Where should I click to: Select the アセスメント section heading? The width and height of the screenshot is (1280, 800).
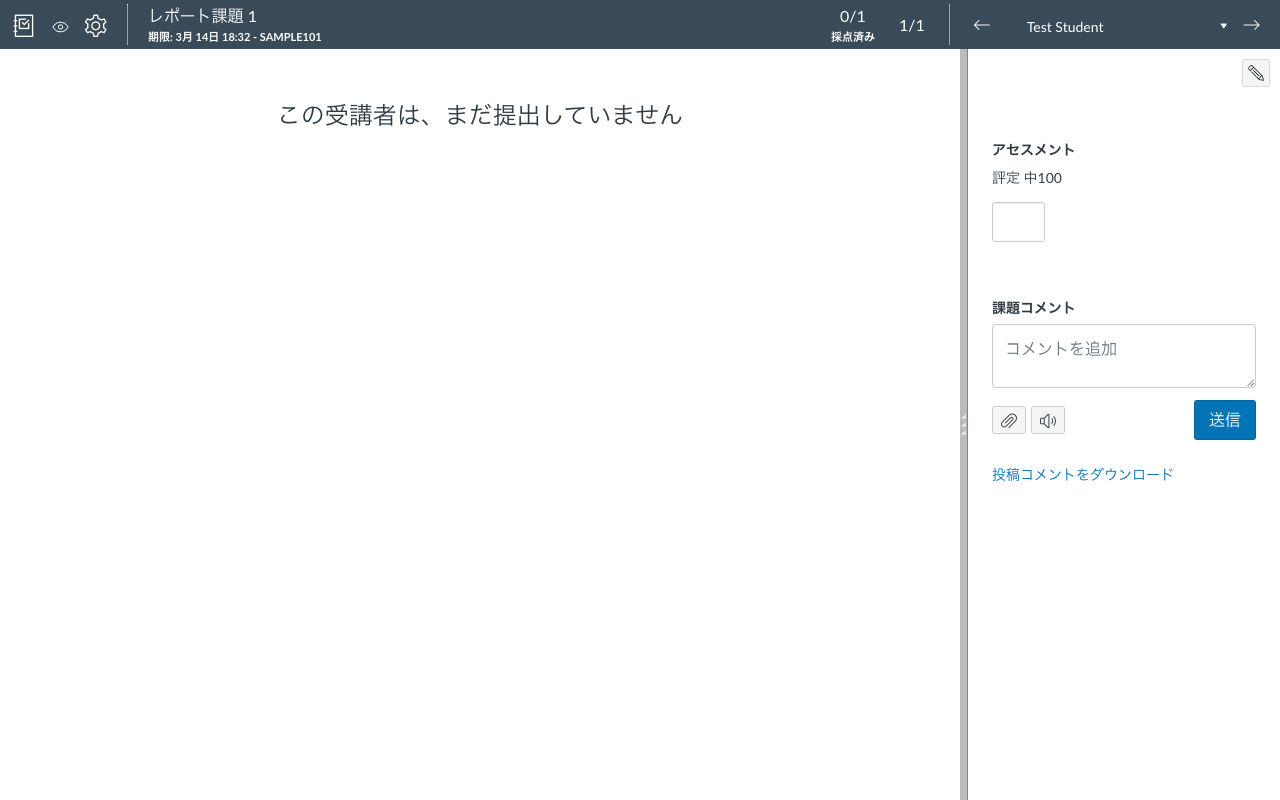click(1032, 149)
